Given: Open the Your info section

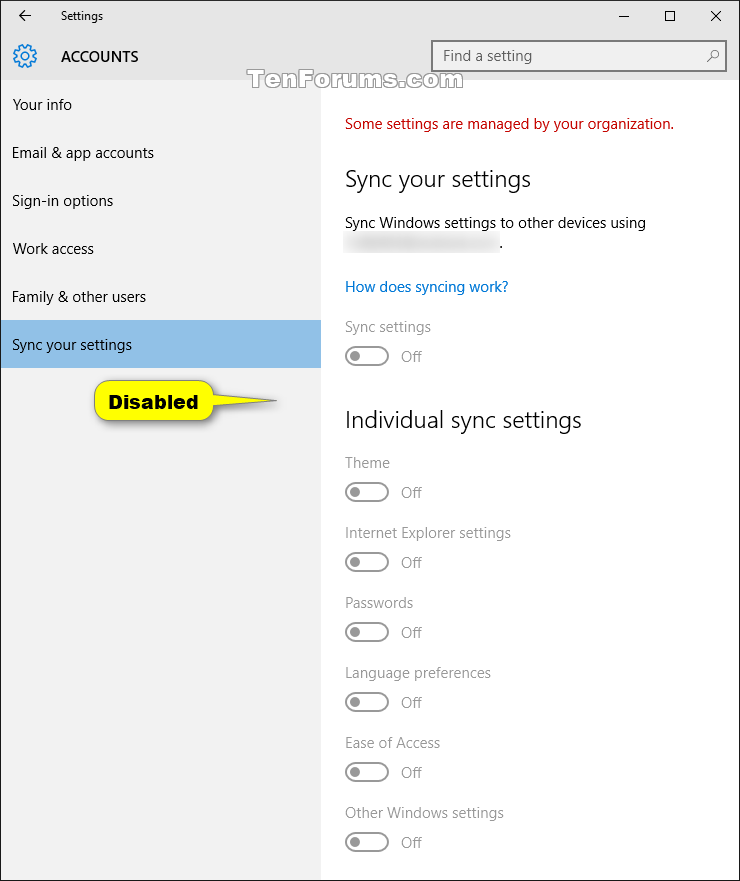Looking at the screenshot, I should pyautogui.click(x=42, y=105).
